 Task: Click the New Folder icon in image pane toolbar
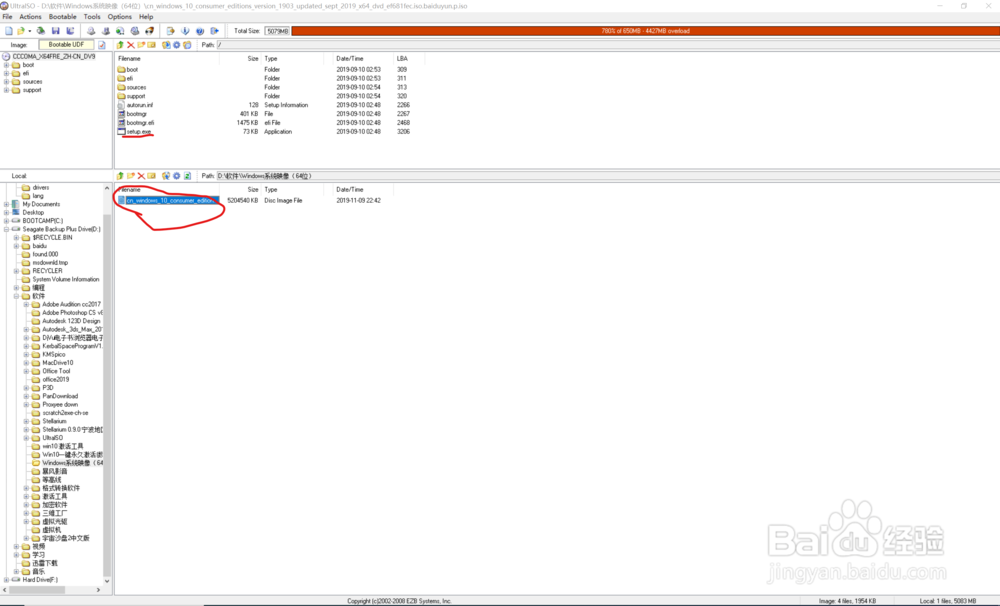(x=141, y=45)
